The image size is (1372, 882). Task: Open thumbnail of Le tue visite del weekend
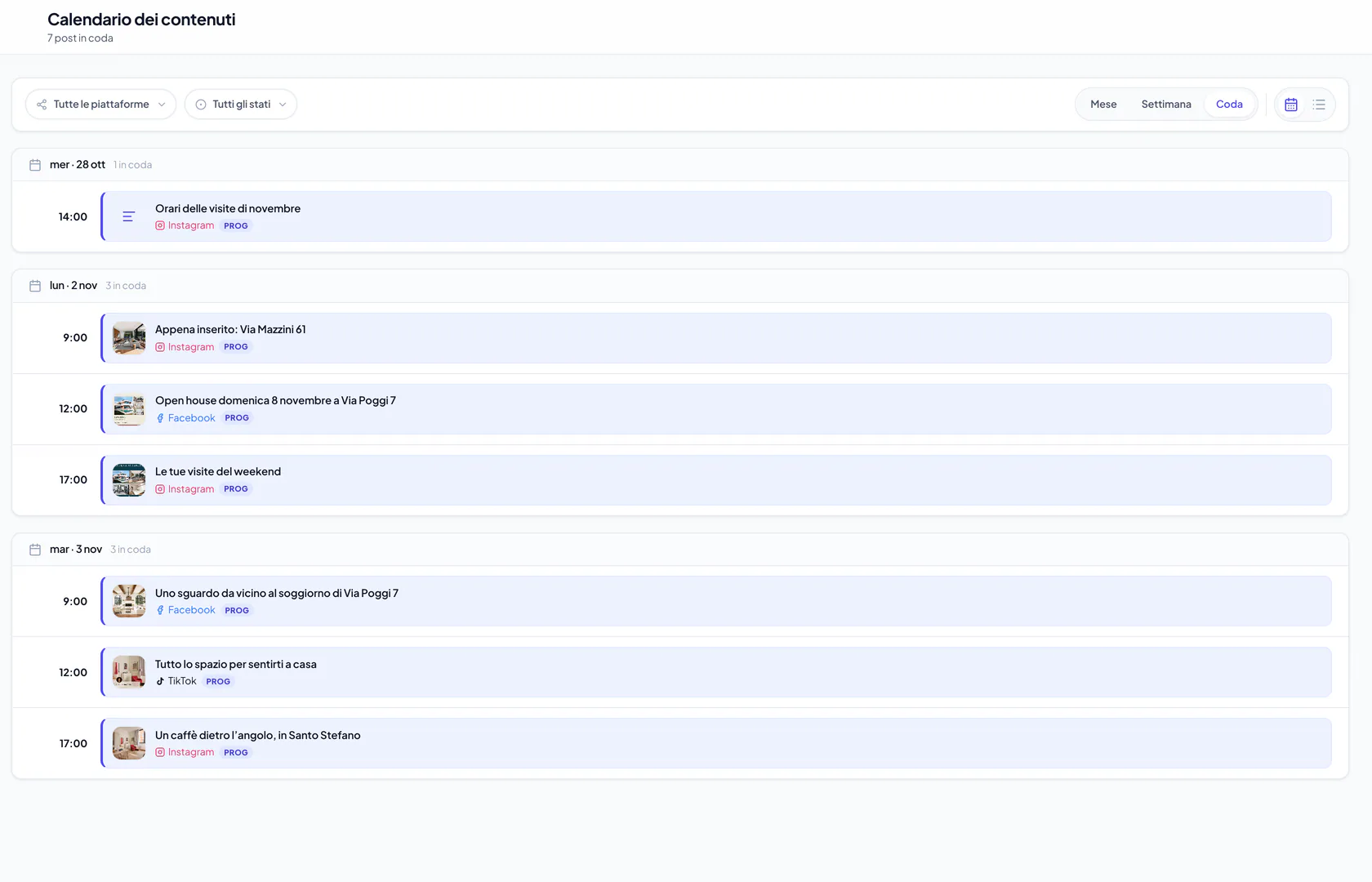point(129,480)
